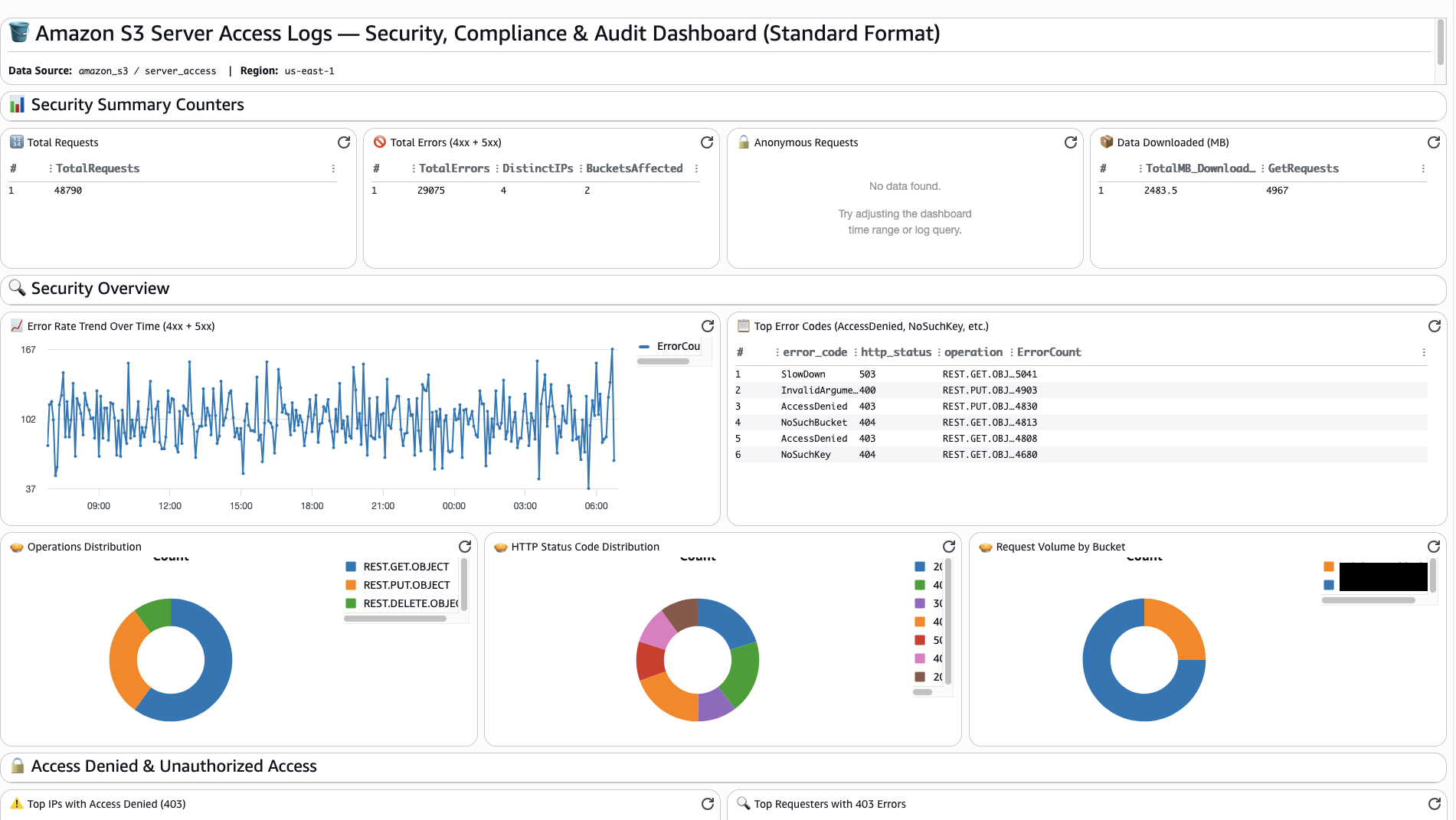Click dashboard header vertical scrollbar
This screenshot has width=1456, height=820.
point(1440,42)
